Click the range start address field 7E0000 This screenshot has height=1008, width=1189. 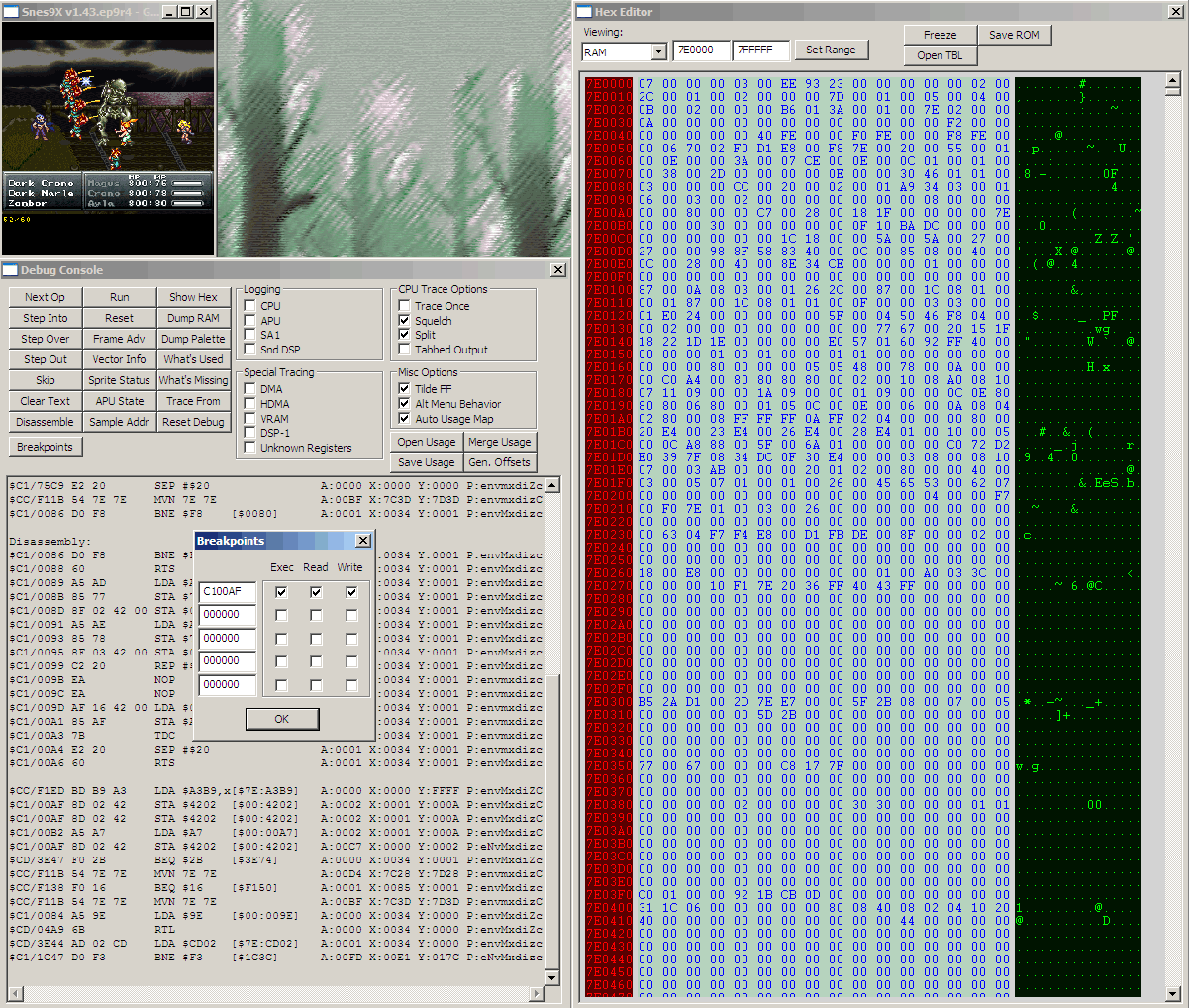pyautogui.click(x=700, y=50)
